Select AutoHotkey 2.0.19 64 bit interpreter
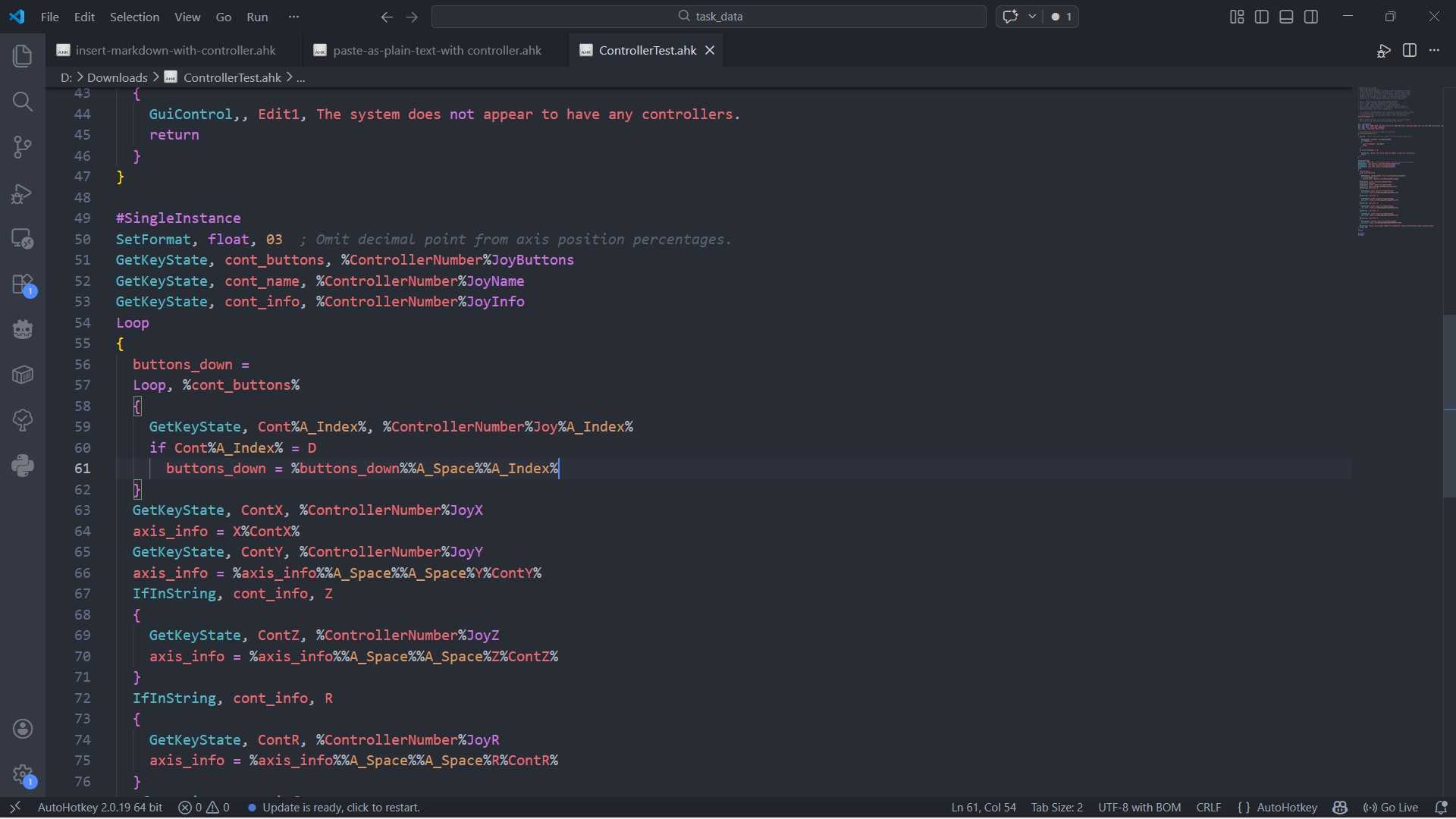 tap(100, 808)
